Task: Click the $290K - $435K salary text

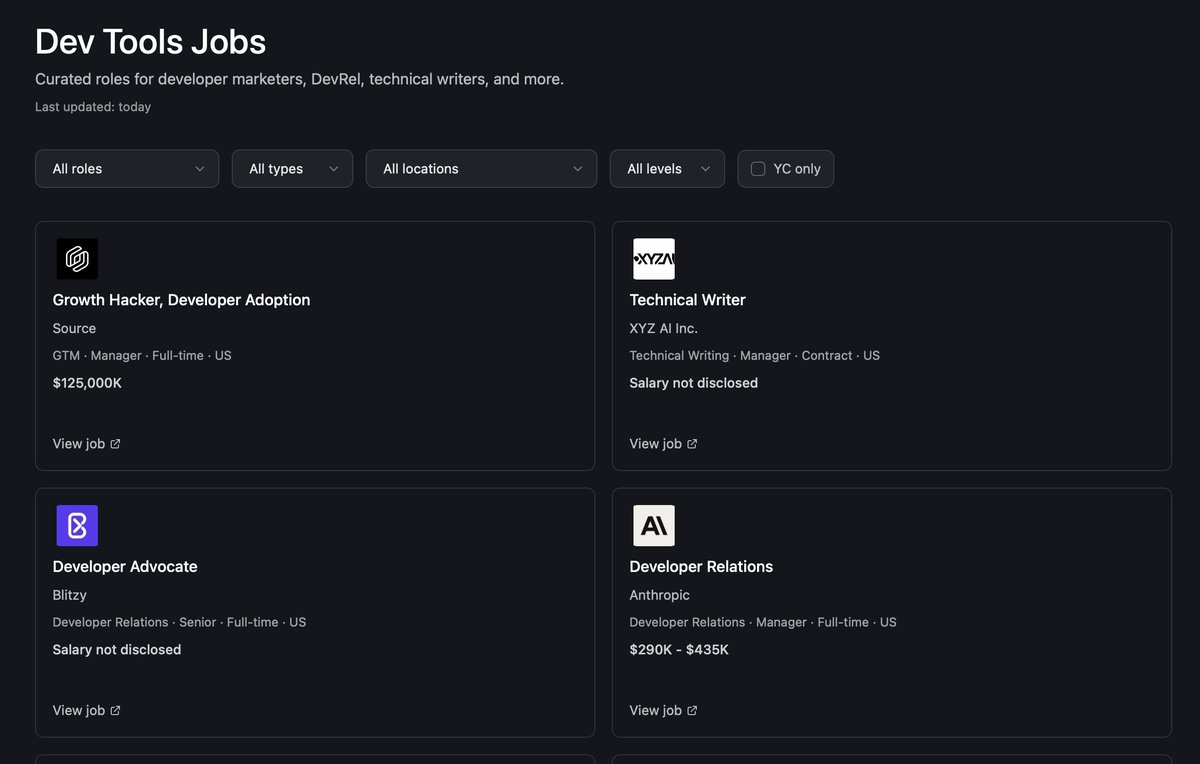Action: pyautogui.click(x=679, y=650)
